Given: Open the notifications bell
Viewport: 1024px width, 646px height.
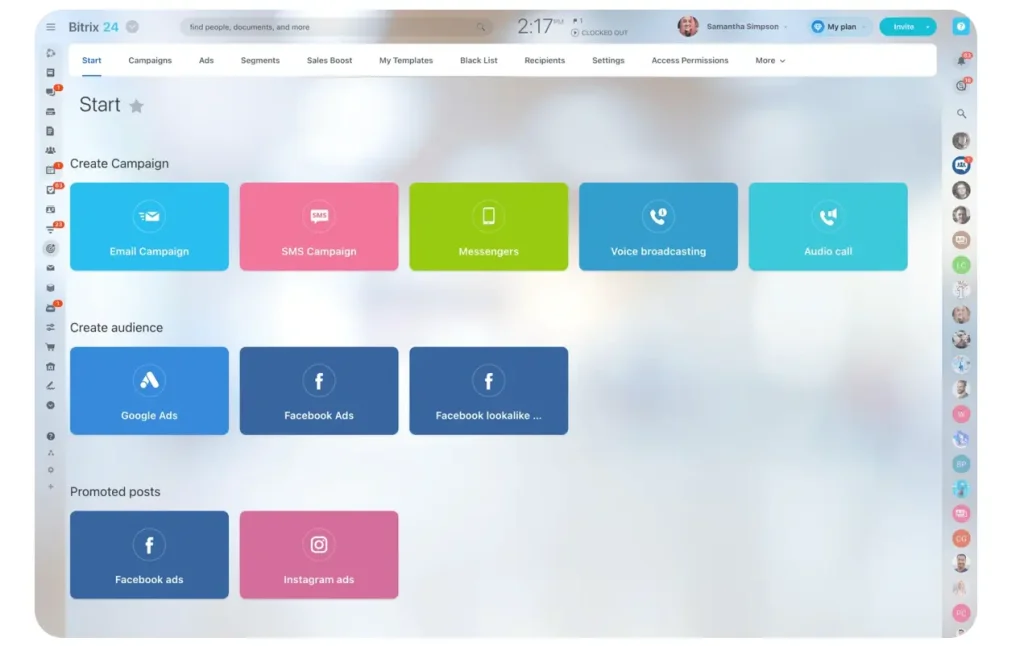Looking at the screenshot, I should pyautogui.click(x=961, y=60).
